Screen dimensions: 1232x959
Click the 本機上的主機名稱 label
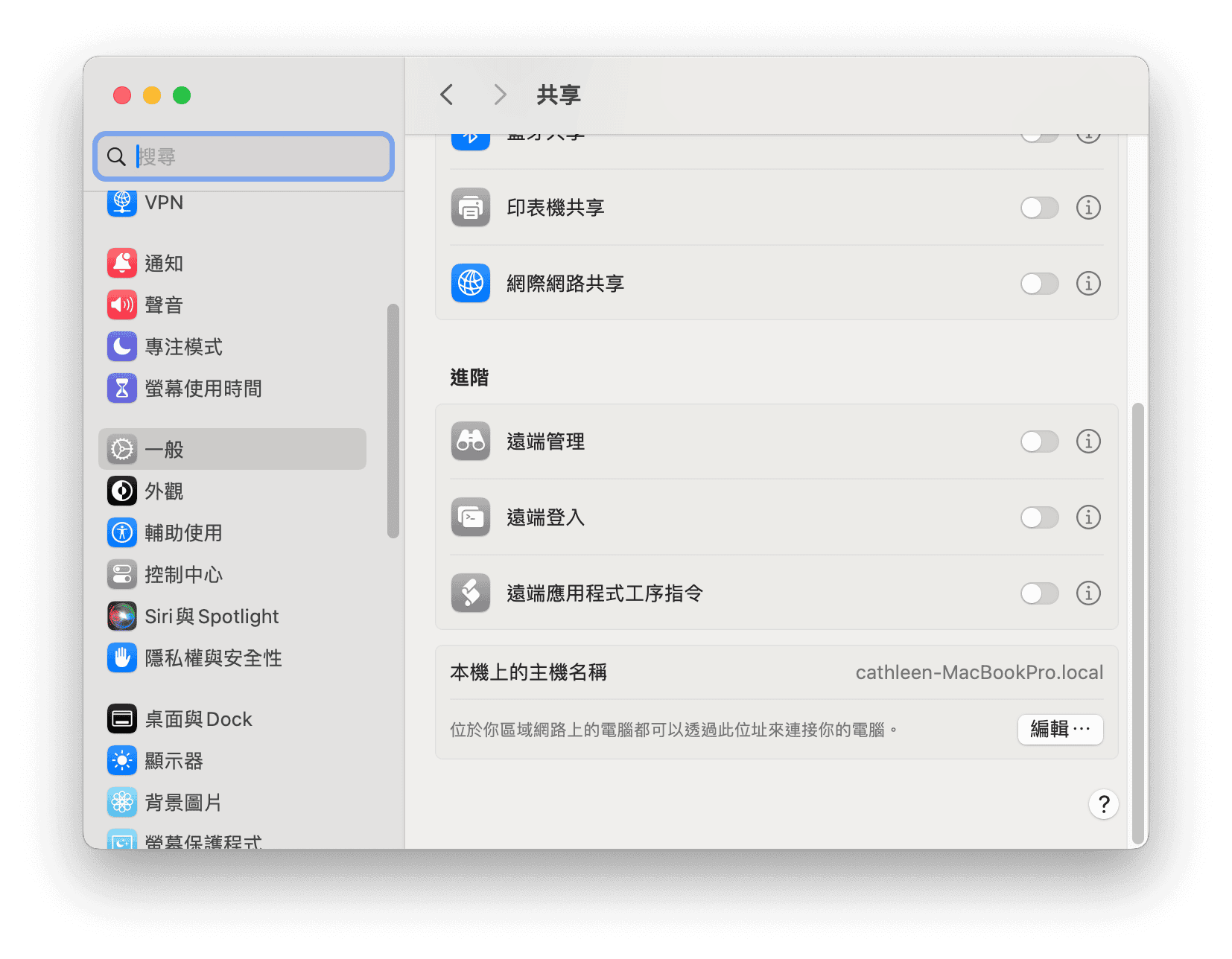[528, 672]
